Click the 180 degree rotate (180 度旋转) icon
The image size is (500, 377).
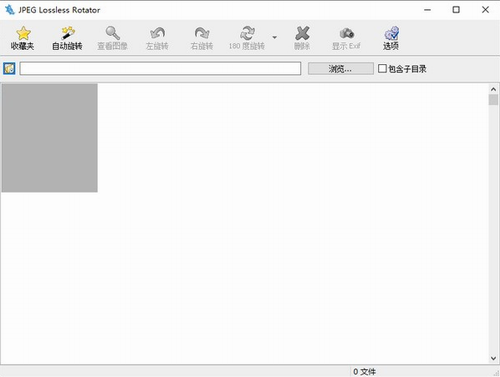(x=247, y=33)
